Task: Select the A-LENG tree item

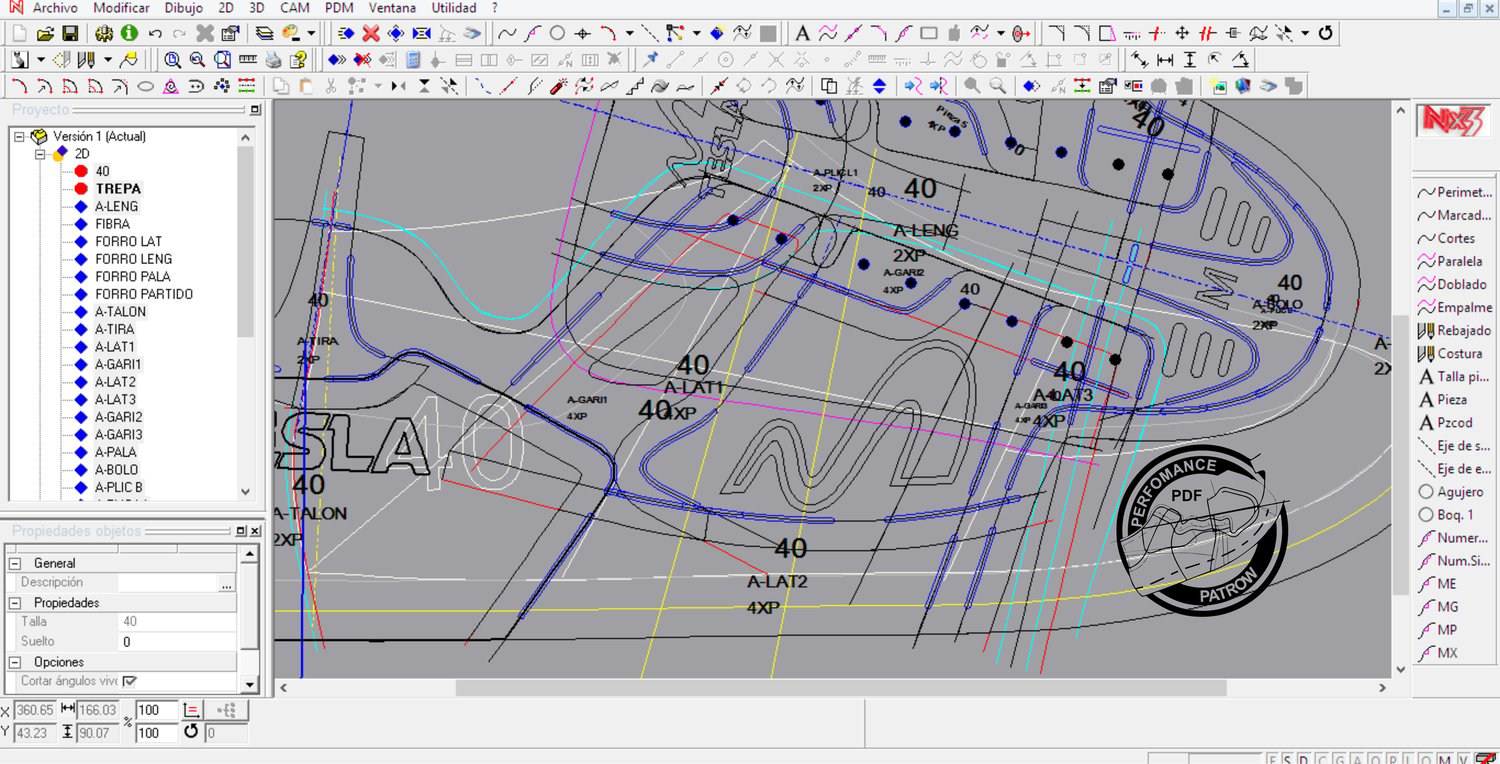Action: pyautogui.click(x=117, y=206)
